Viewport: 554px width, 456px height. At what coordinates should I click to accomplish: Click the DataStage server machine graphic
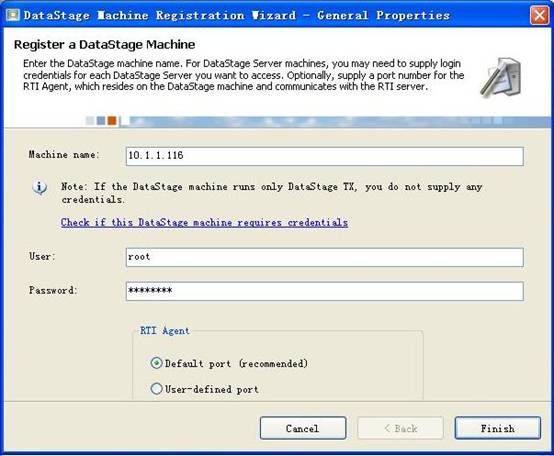(x=501, y=77)
